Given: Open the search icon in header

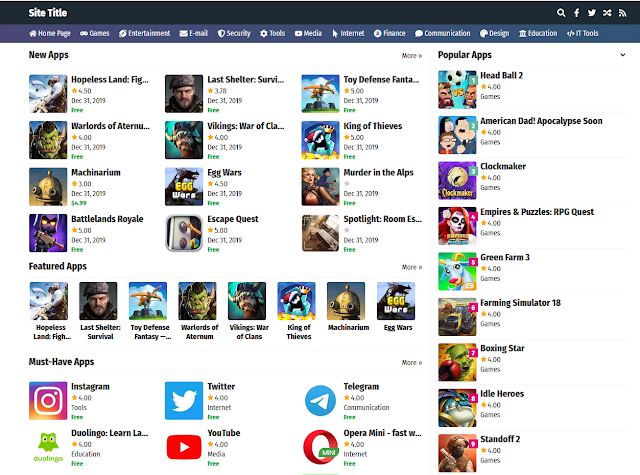Looking at the screenshot, I should [561, 13].
